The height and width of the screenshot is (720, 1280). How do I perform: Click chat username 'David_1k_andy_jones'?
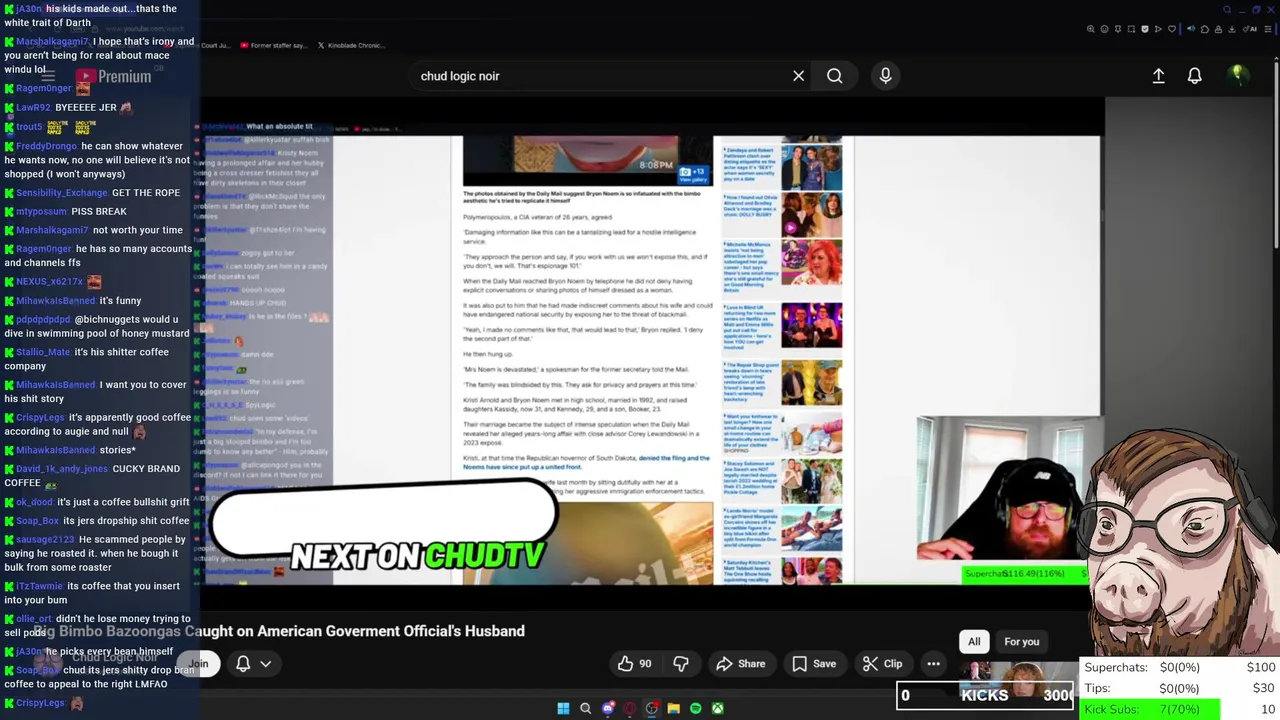[62, 468]
